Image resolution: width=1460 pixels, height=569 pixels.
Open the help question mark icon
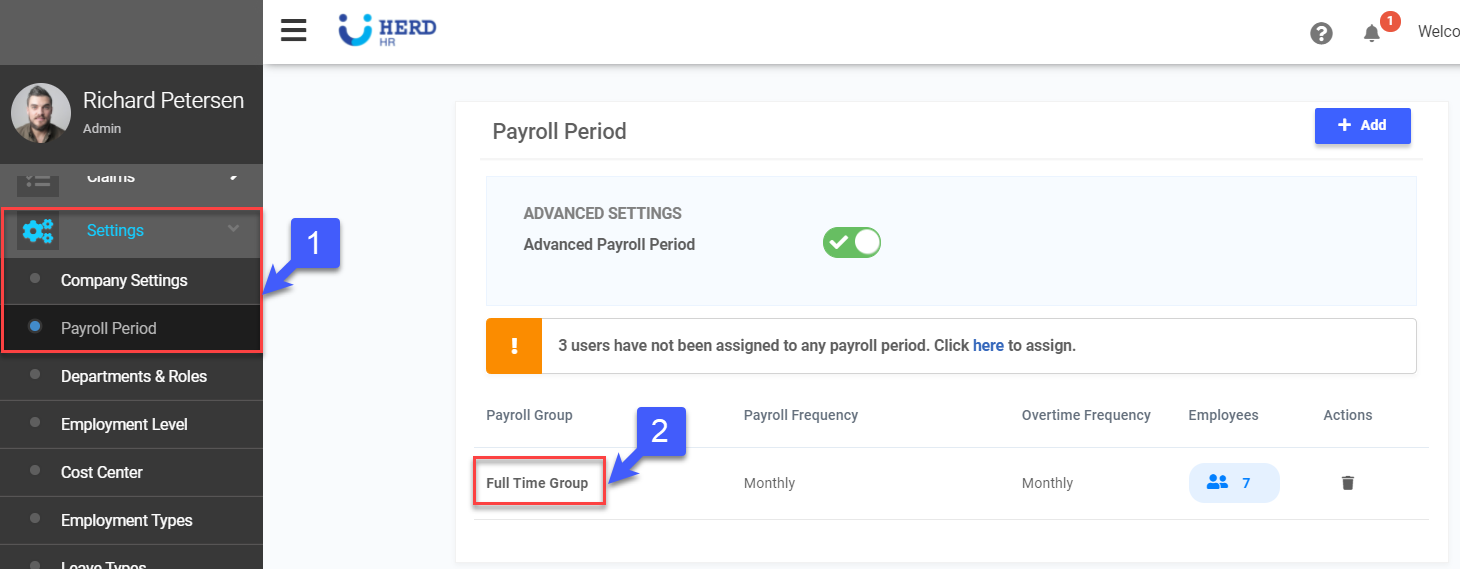1321,33
